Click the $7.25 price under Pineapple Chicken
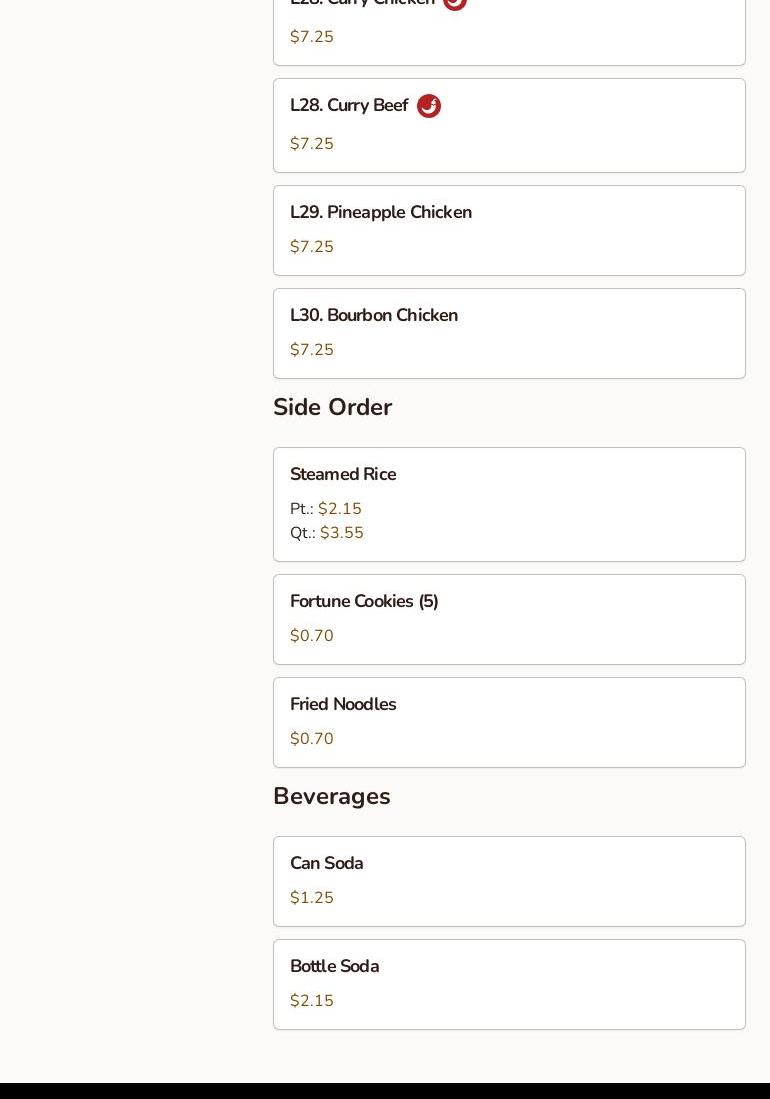Image resolution: width=770 pixels, height=1099 pixels. 312,247
